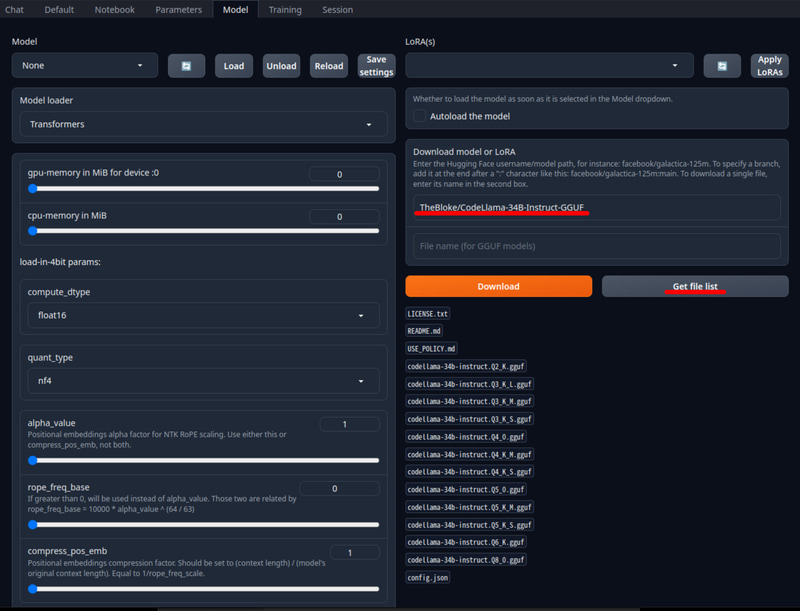Select codellama-34b-instruct.Q8_0.gguf file name
Screen dimensions: 800x611
pos(466,560)
